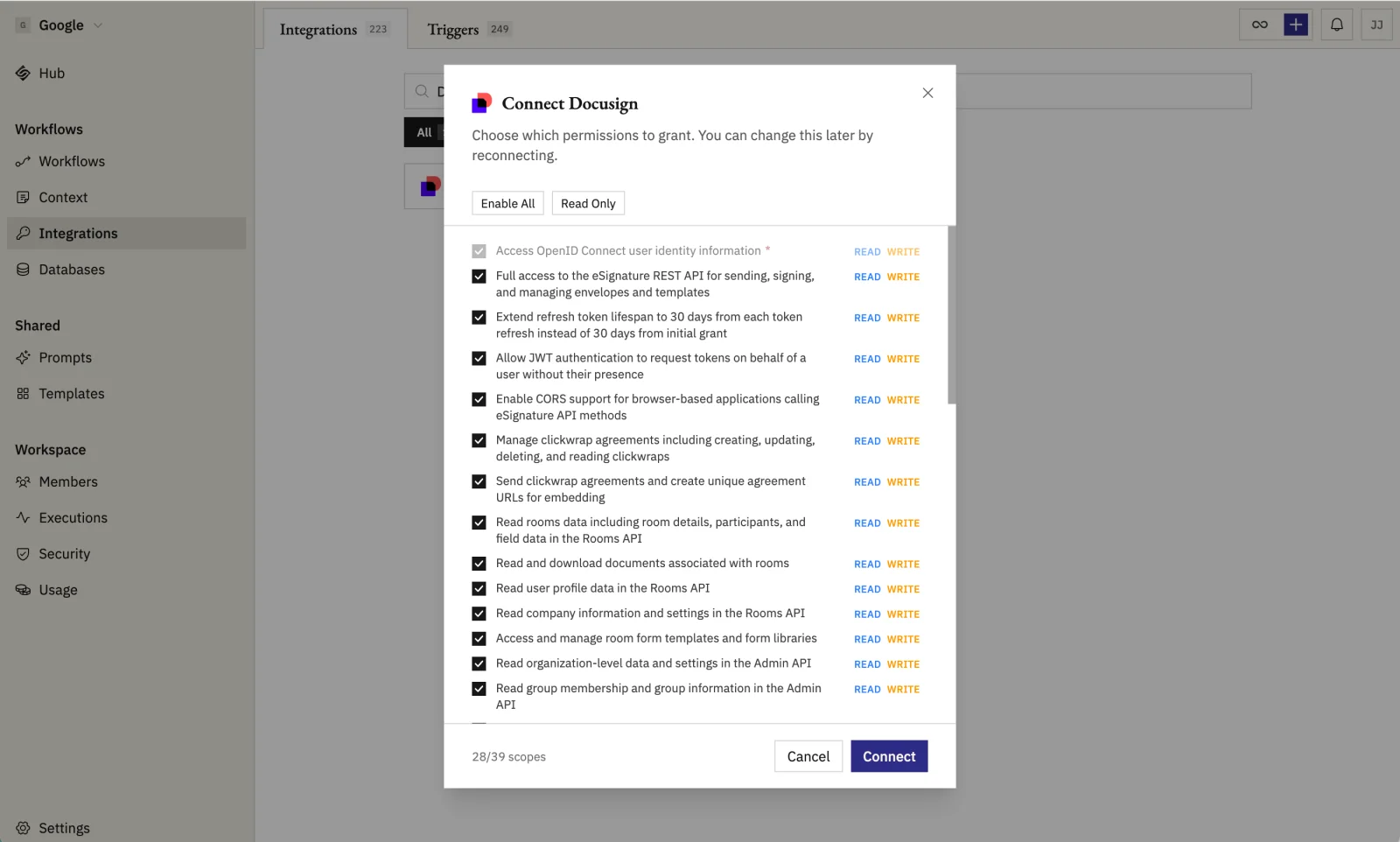1400x842 pixels.
Task: Click the Security shield icon
Action: click(x=23, y=554)
